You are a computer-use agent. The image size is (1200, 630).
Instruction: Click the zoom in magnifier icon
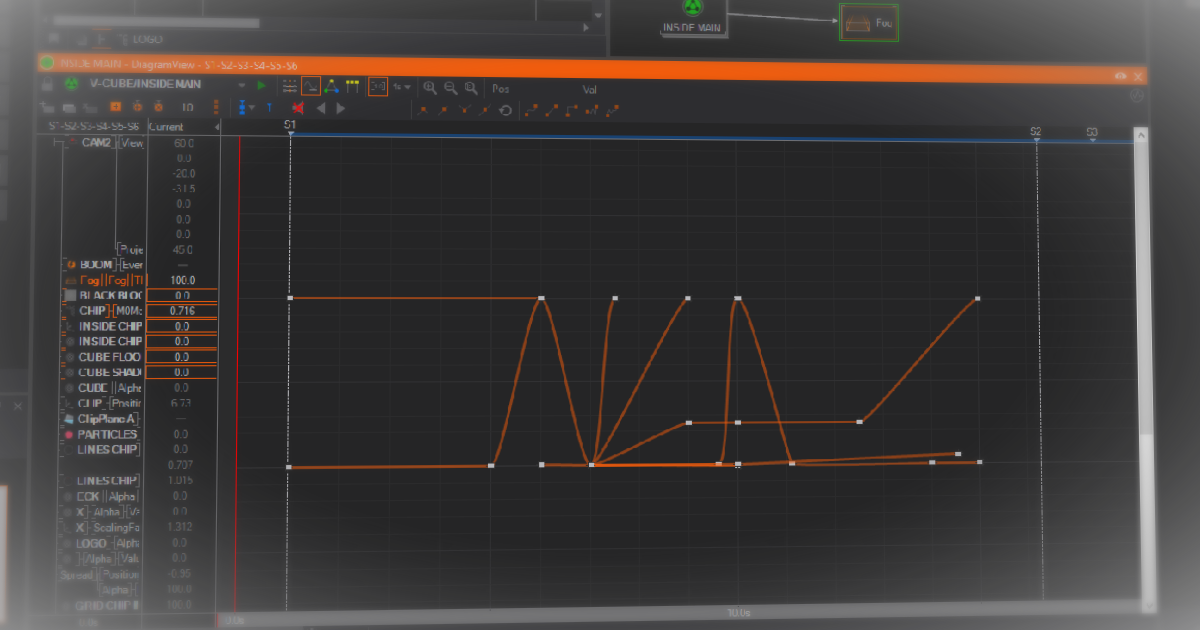click(430, 88)
